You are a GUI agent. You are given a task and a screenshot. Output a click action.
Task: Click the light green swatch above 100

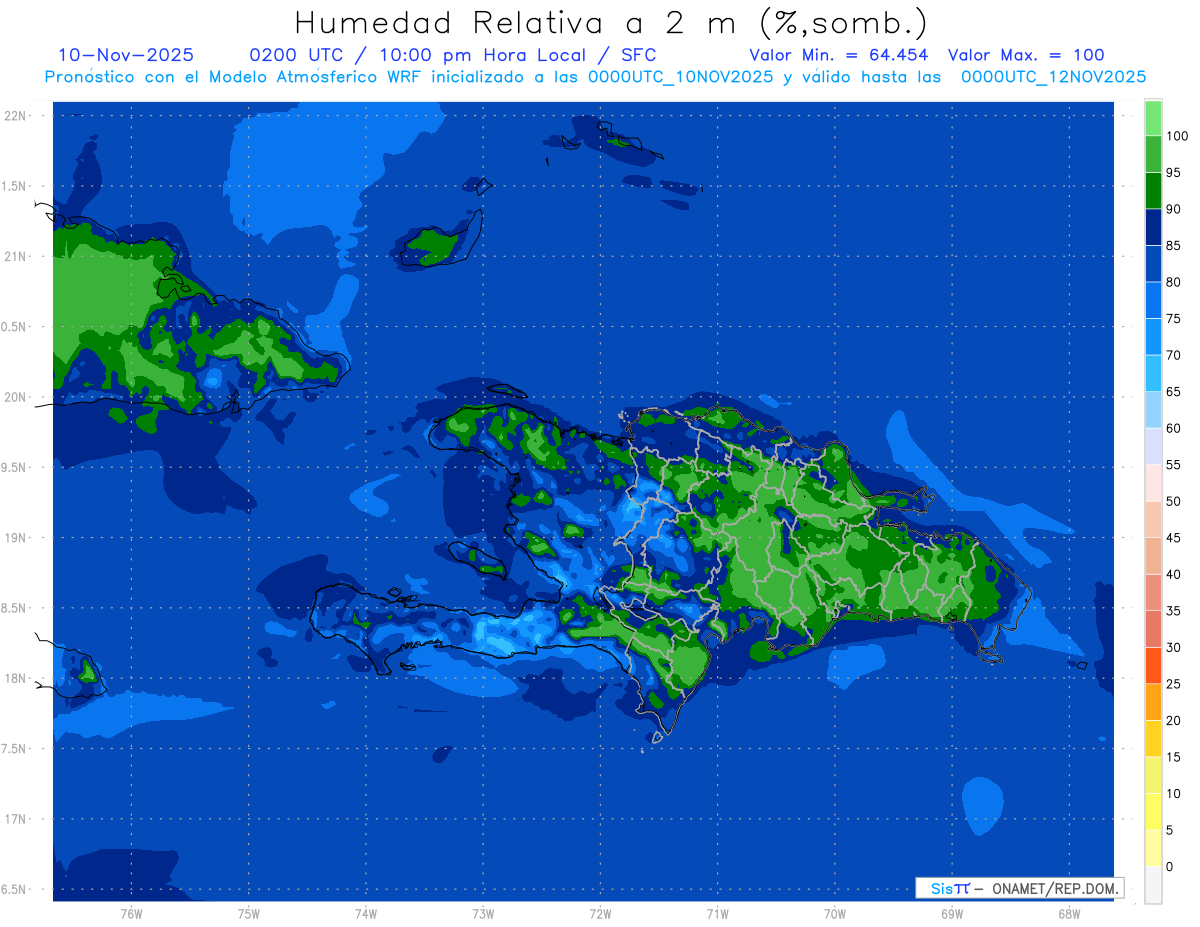pos(1153,118)
